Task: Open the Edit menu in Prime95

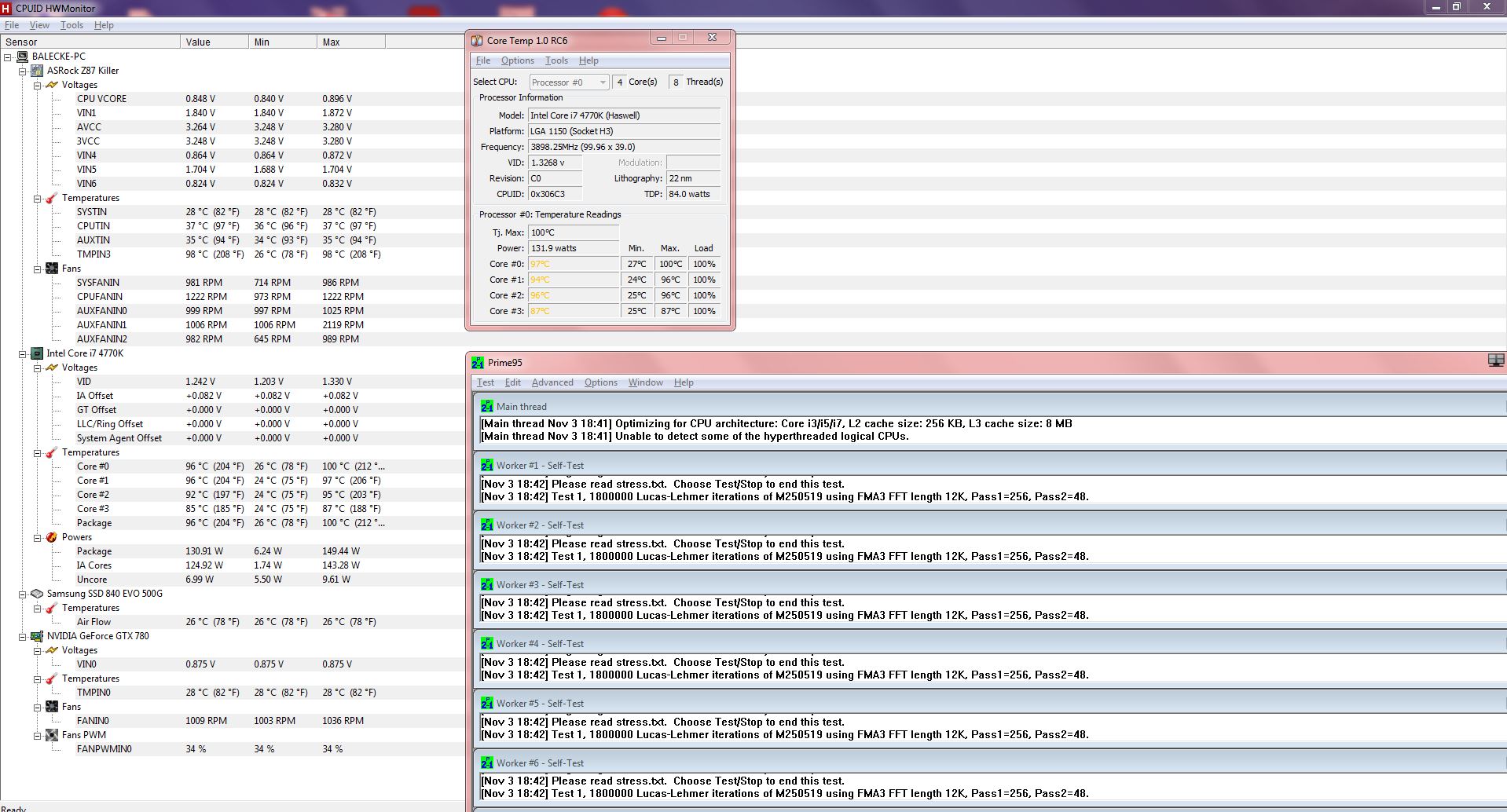Action: pyautogui.click(x=513, y=382)
